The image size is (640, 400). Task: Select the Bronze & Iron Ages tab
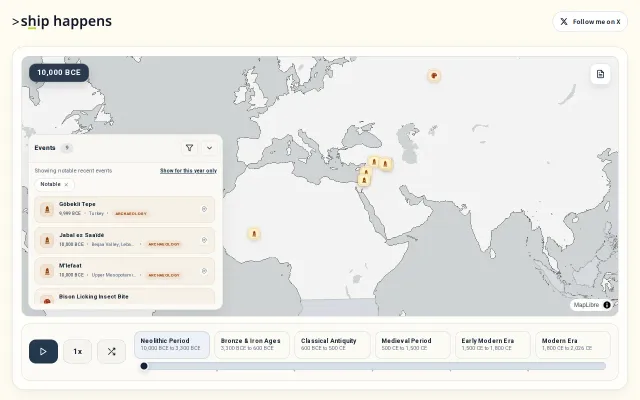(x=252, y=345)
